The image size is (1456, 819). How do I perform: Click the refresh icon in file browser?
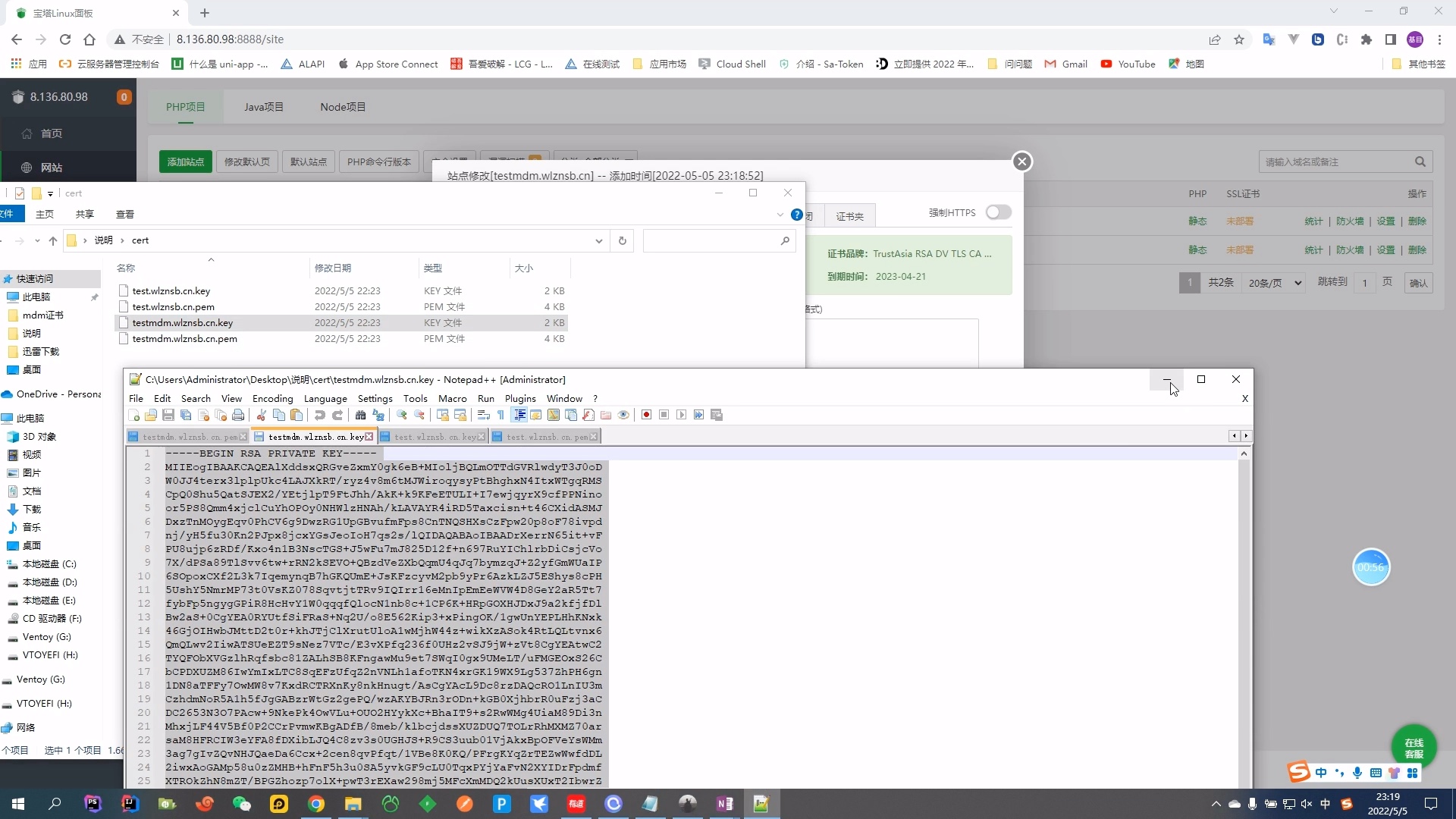pyautogui.click(x=623, y=240)
